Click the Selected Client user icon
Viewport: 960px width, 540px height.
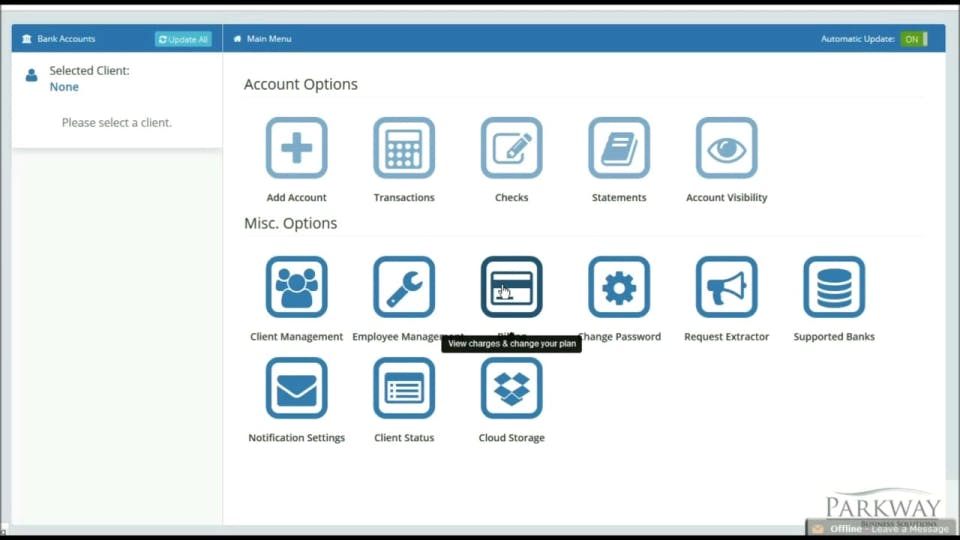pos(31,75)
